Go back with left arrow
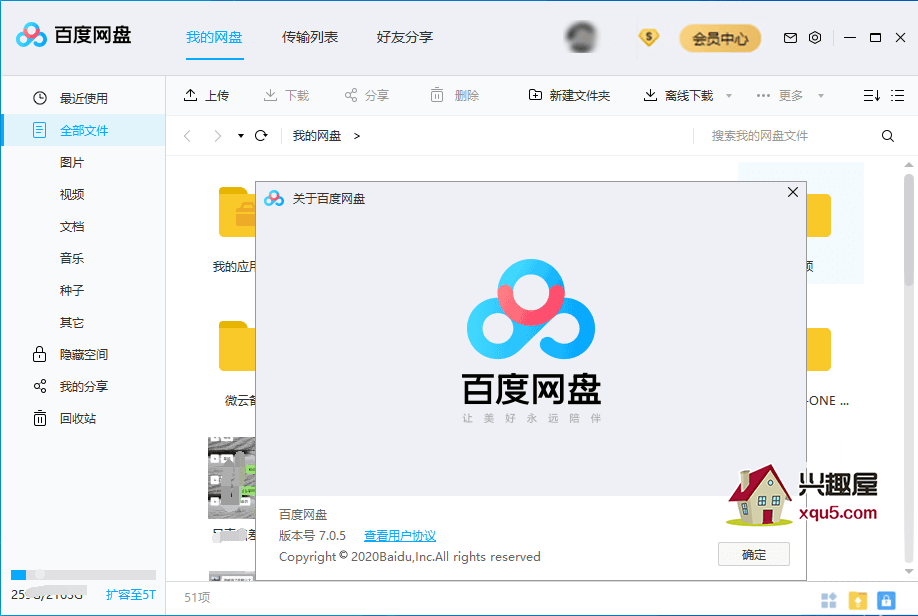918x616 pixels. pos(187,136)
